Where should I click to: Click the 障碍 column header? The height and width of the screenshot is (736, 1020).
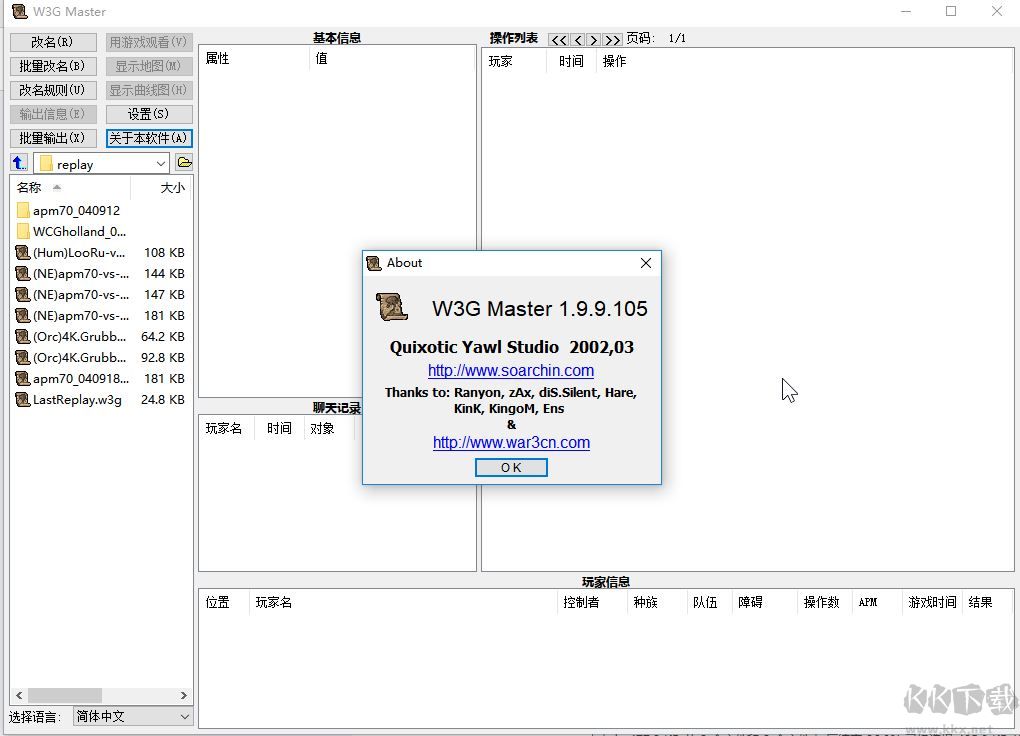pyautogui.click(x=764, y=603)
